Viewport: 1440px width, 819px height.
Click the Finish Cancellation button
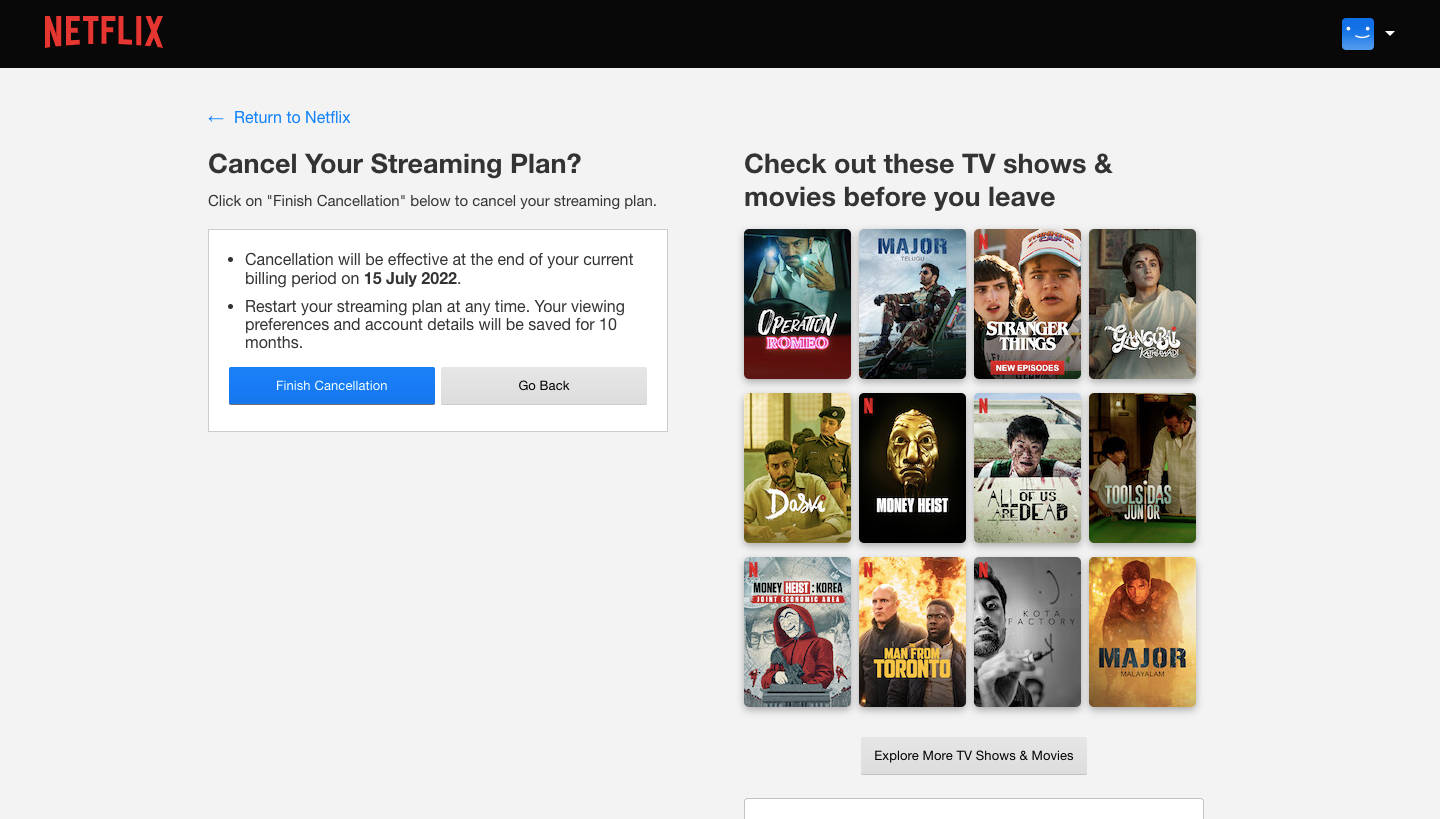point(331,385)
